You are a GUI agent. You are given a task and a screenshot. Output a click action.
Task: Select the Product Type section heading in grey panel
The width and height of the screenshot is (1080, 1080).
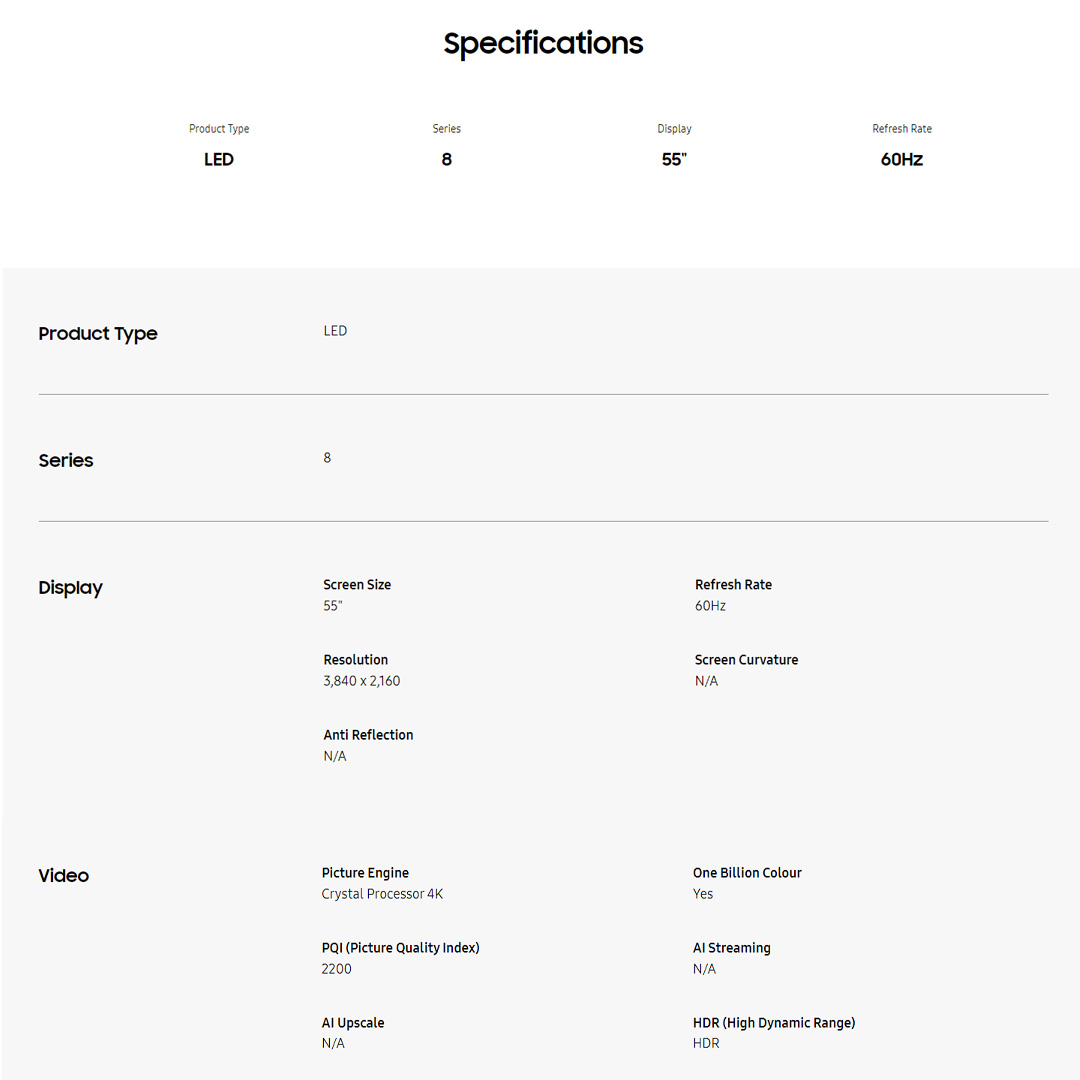(98, 334)
